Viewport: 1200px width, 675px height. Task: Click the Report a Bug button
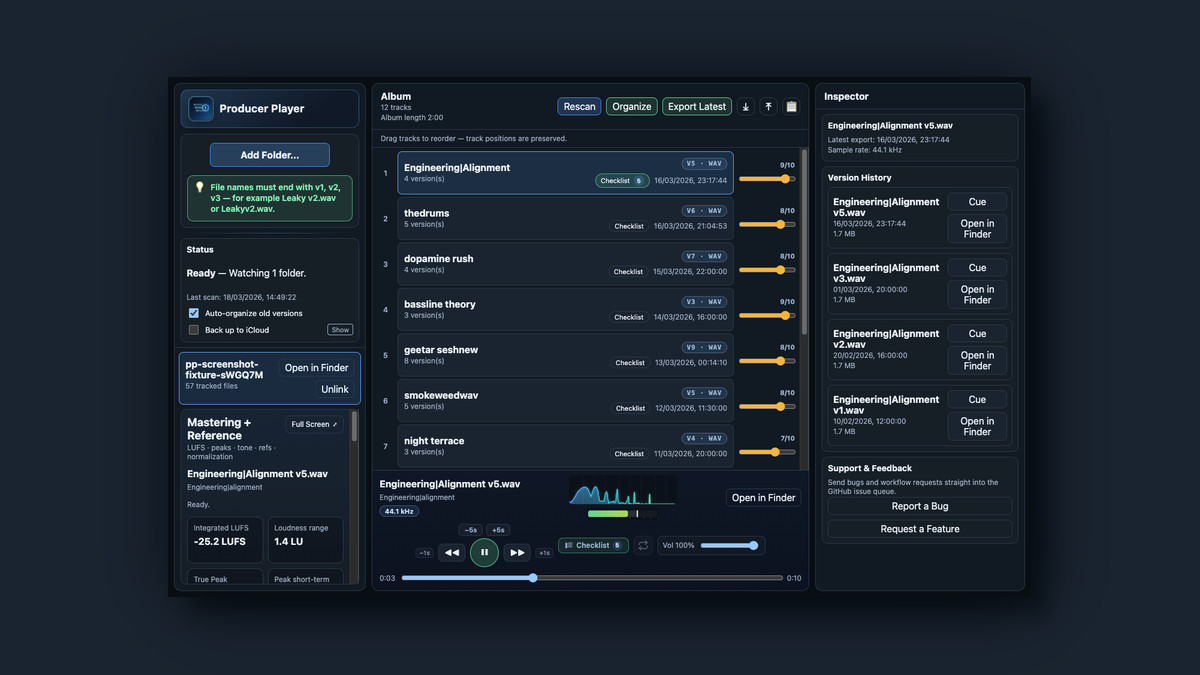(919, 506)
